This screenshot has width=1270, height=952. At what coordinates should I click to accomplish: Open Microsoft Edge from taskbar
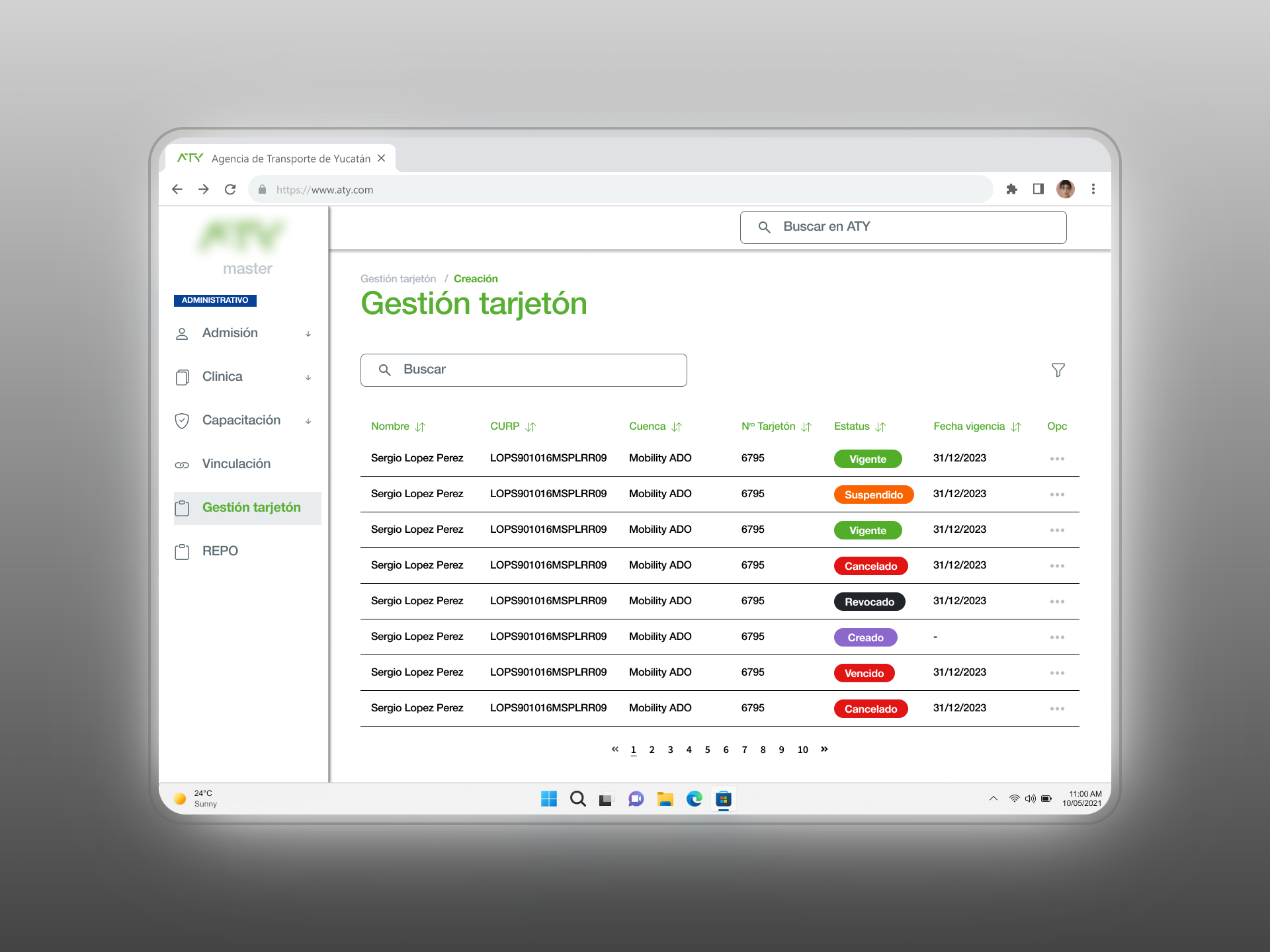(694, 799)
